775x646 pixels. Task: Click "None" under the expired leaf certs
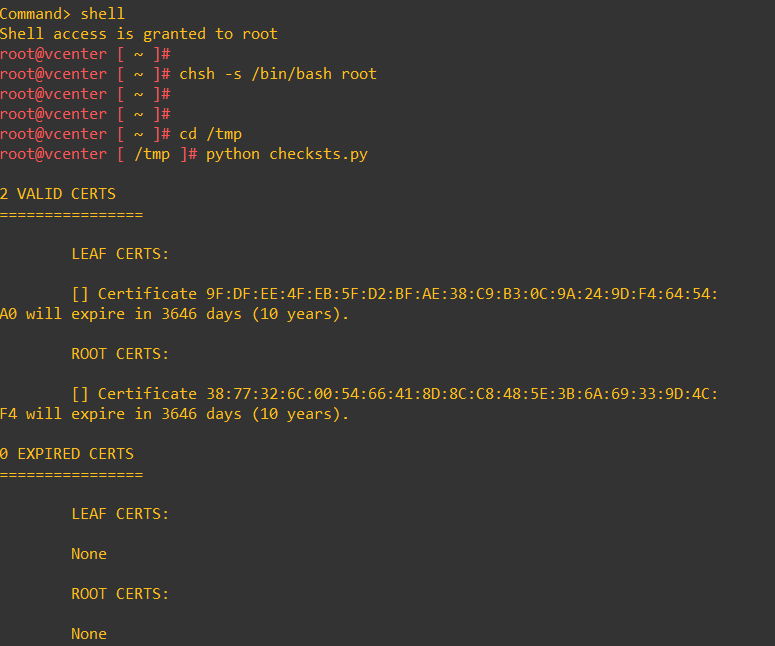[x=89, y=554]
